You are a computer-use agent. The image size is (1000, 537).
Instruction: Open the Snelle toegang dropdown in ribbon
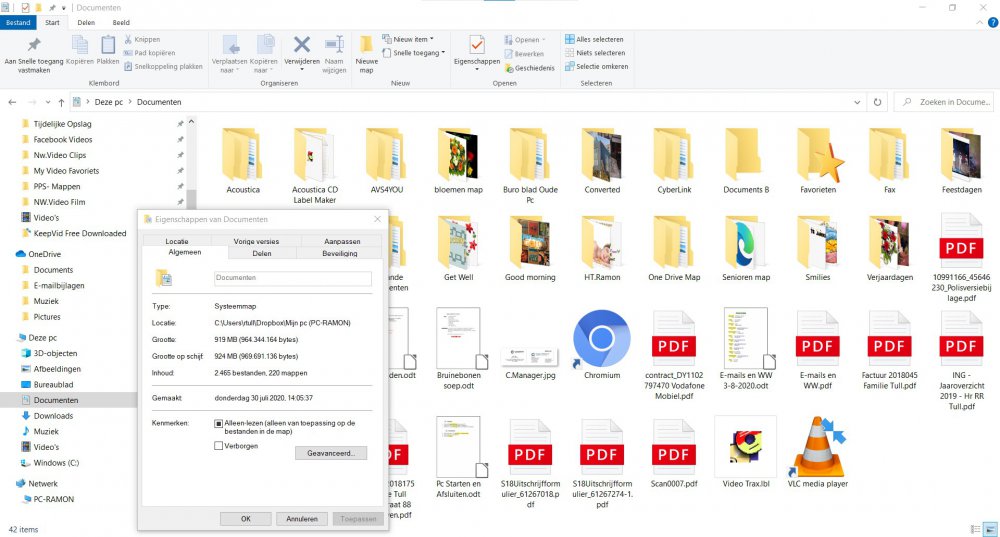click(x=418, y=53)
